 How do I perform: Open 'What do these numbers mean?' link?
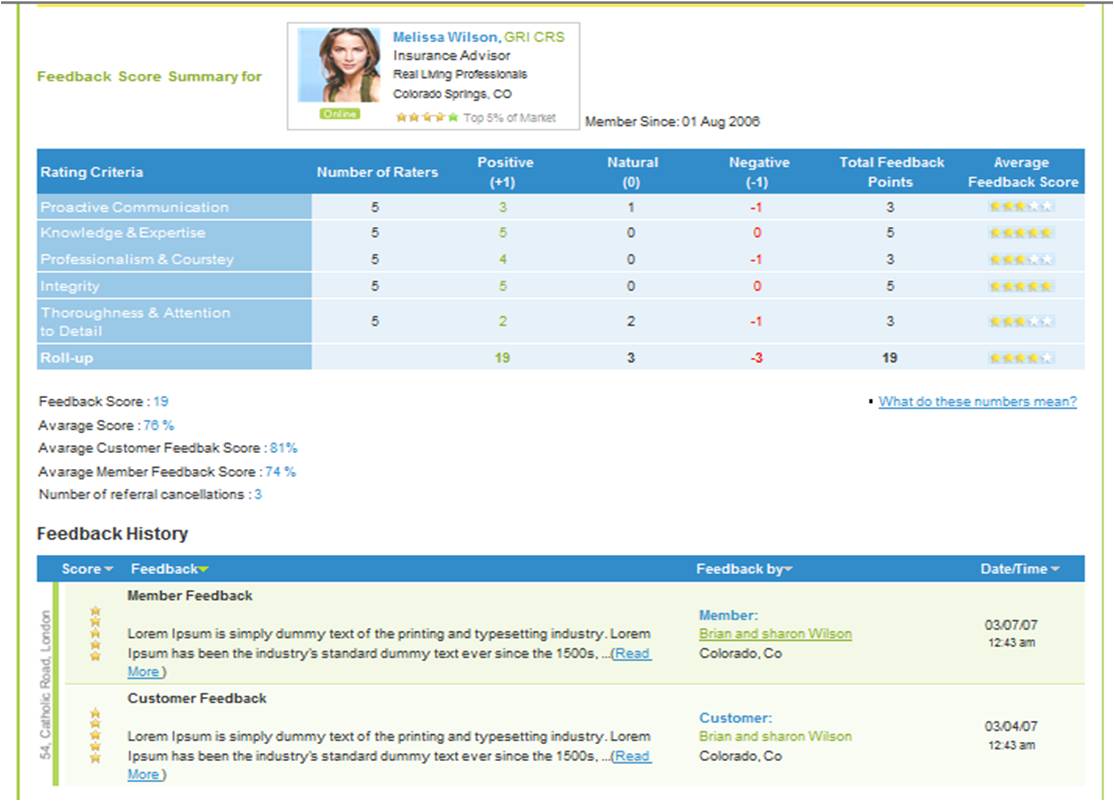[978, 402]
